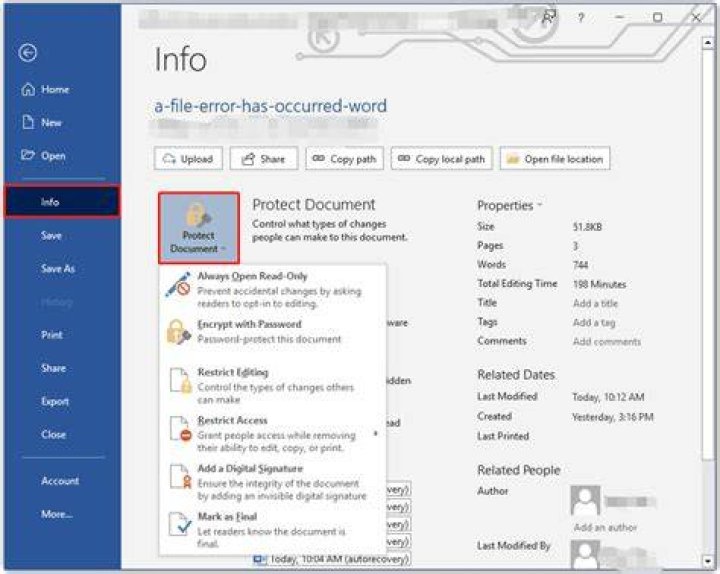Click the Author avatar picture
720x574 pixels.
pyautogui.click(x=585, y=501)
